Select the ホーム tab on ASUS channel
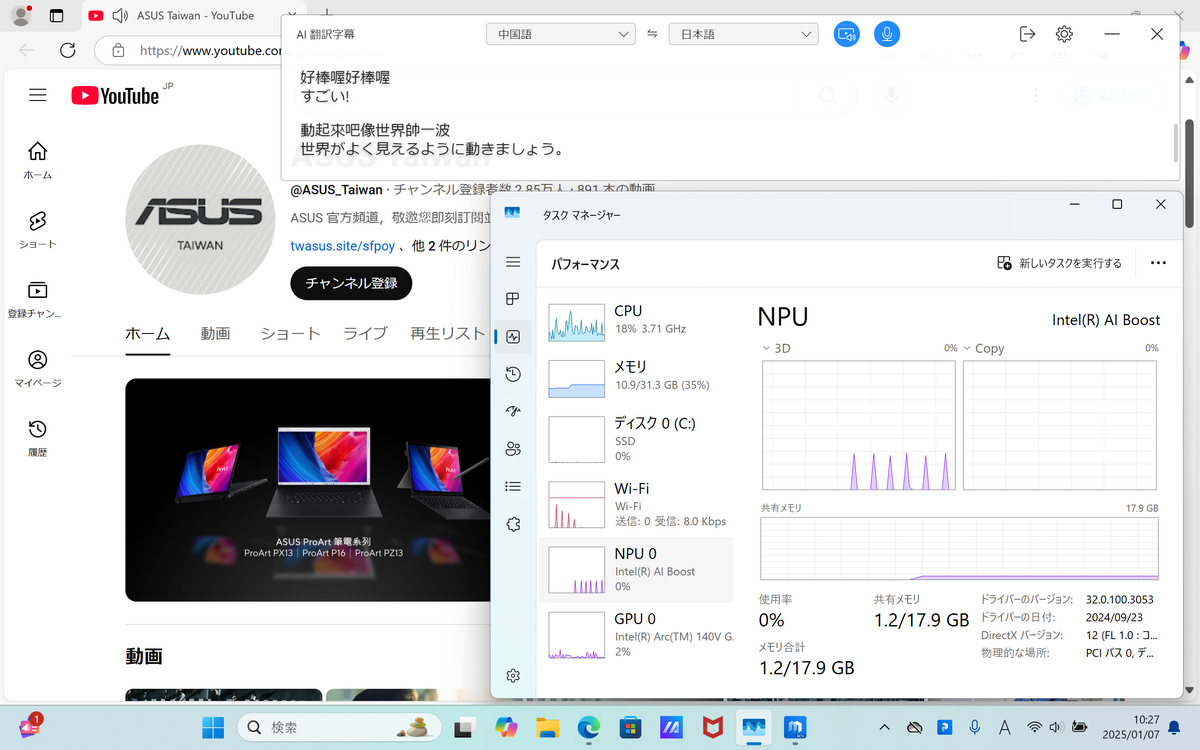Image resolution: width=1200 pixels, height=750 pixels. point(147,334)
